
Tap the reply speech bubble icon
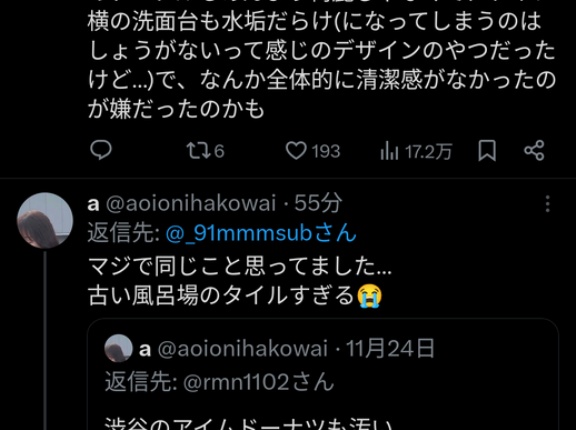(101, 151)
